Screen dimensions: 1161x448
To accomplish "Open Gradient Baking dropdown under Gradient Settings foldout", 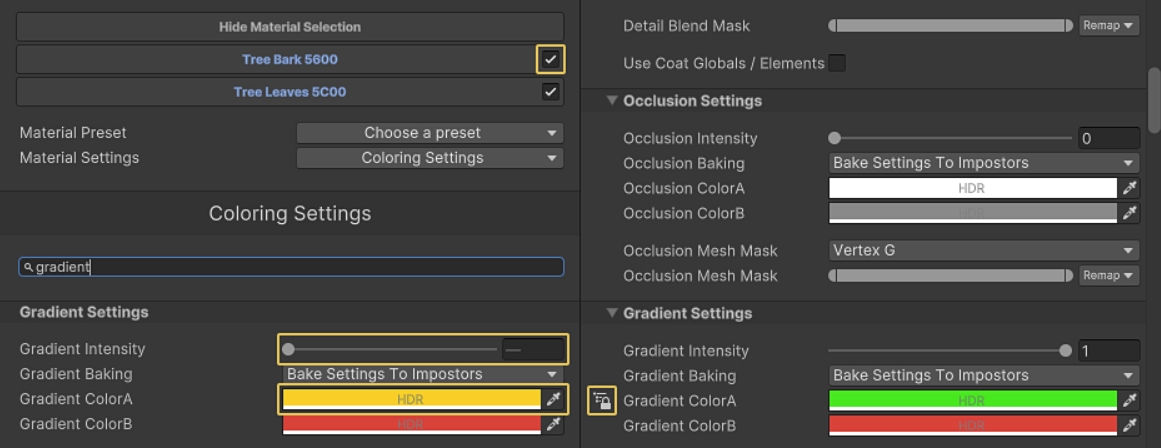I will pyautogui.click(x=984, y=375).
